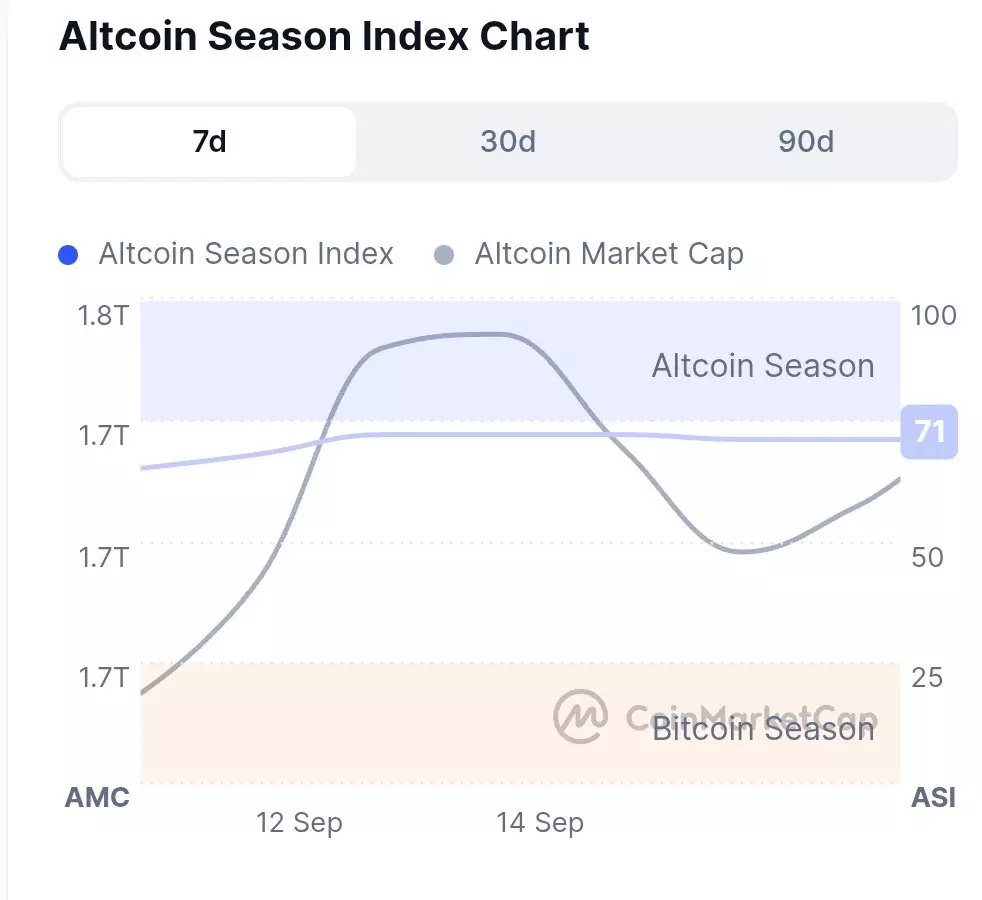Select the 30d time range tab
Viewport: 982px width, 900px height.
tap(508, 142)
